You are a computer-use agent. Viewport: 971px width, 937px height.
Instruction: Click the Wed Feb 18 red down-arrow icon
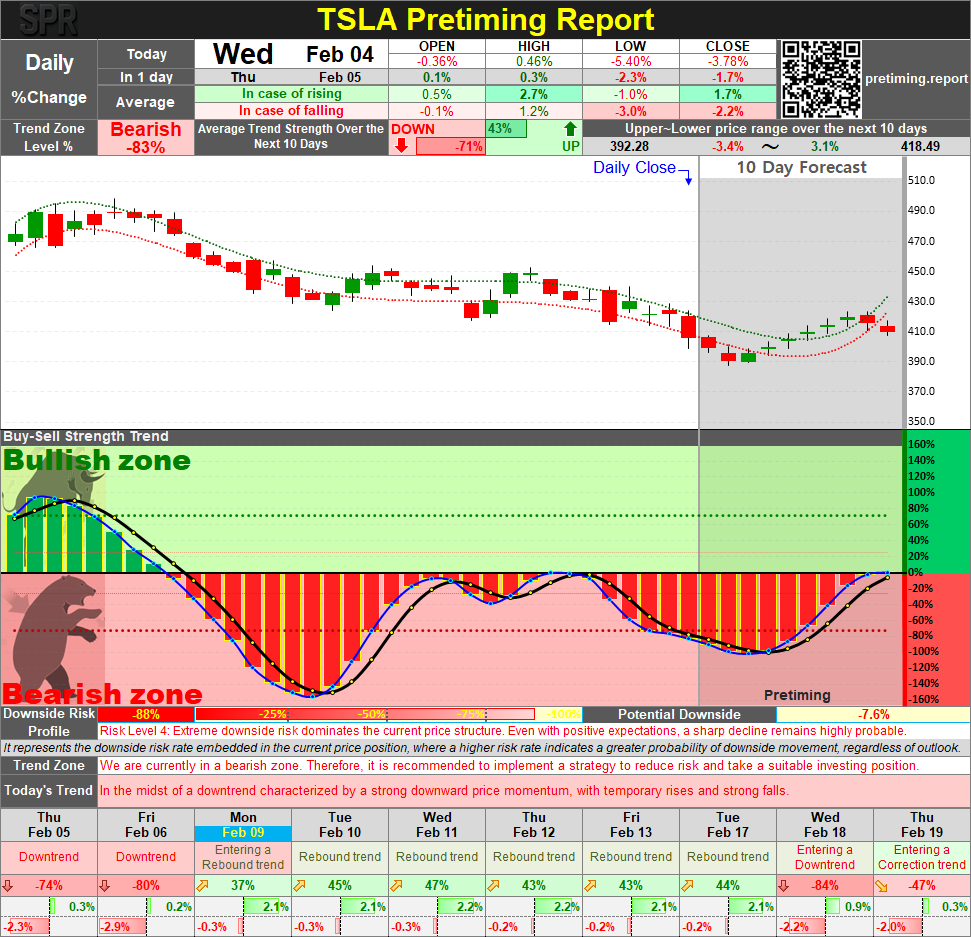tap(783, 886)
